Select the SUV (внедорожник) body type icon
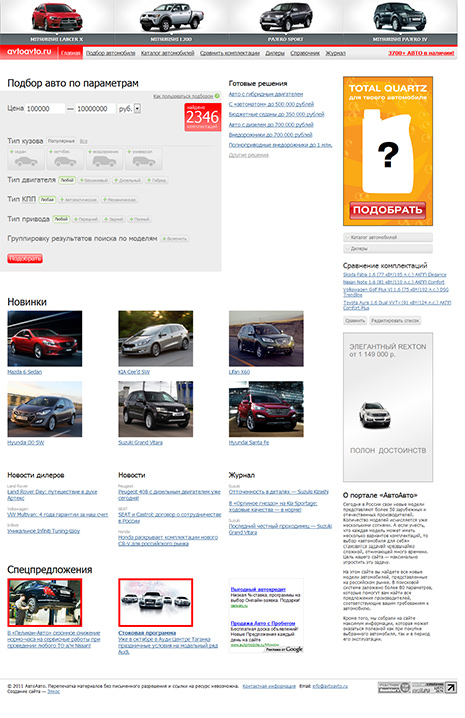This screenshot has height=718, width=465. [x=104, y=158]
